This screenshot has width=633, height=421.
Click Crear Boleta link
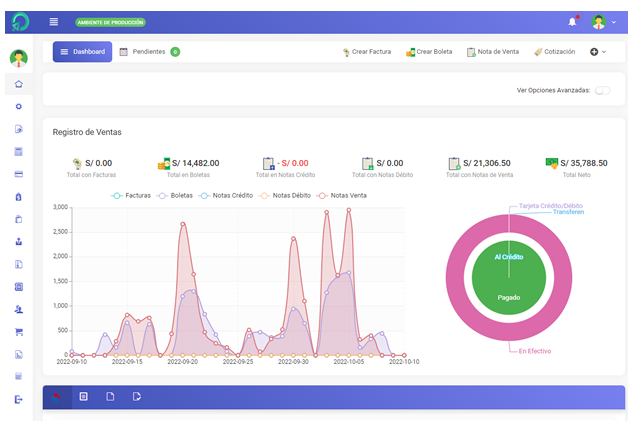click(x=429, y=51)
